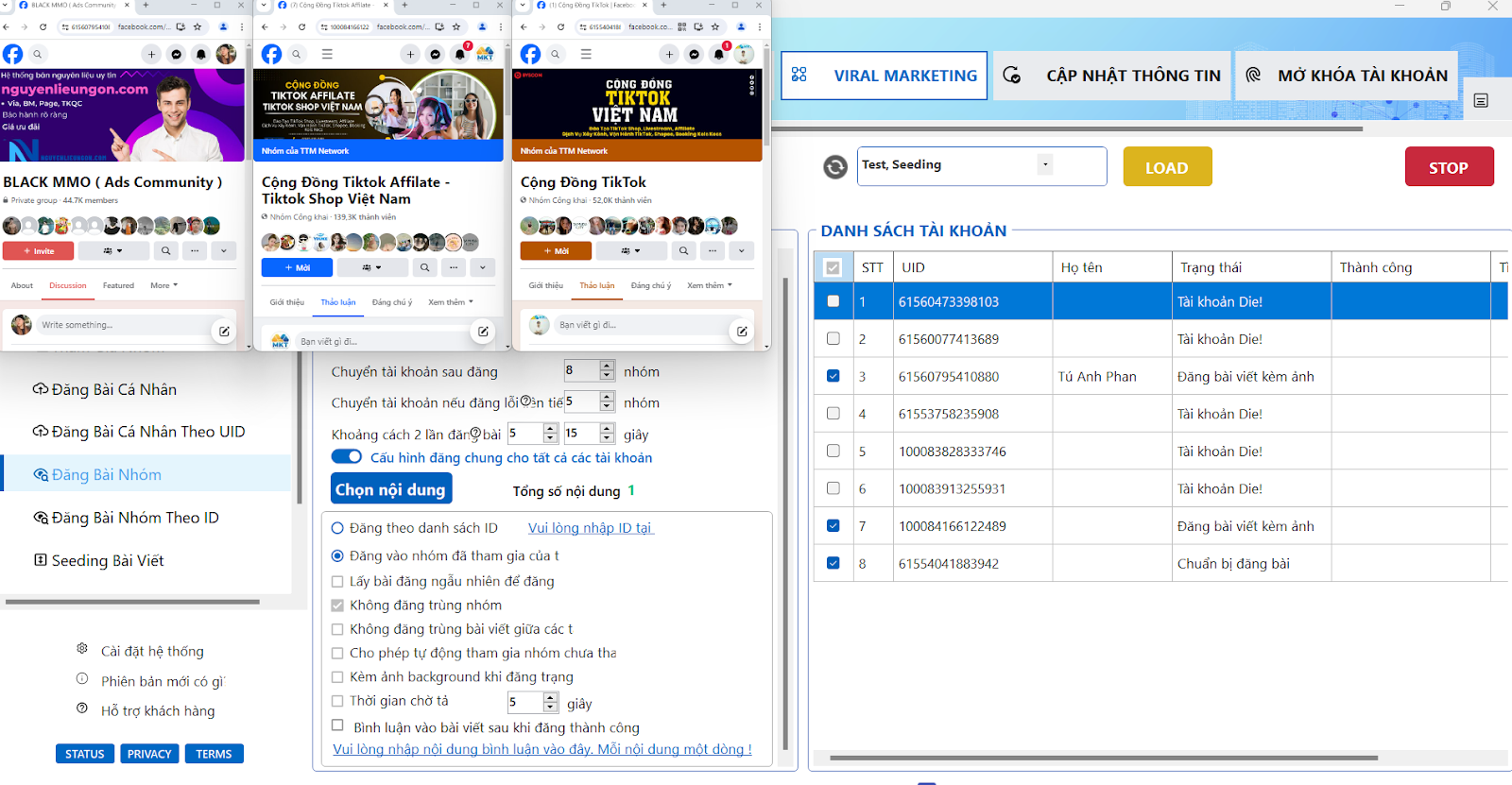Click horizontal scrollbar under account table
This screenshot has height=785, width=1512.
[1104, 758]
